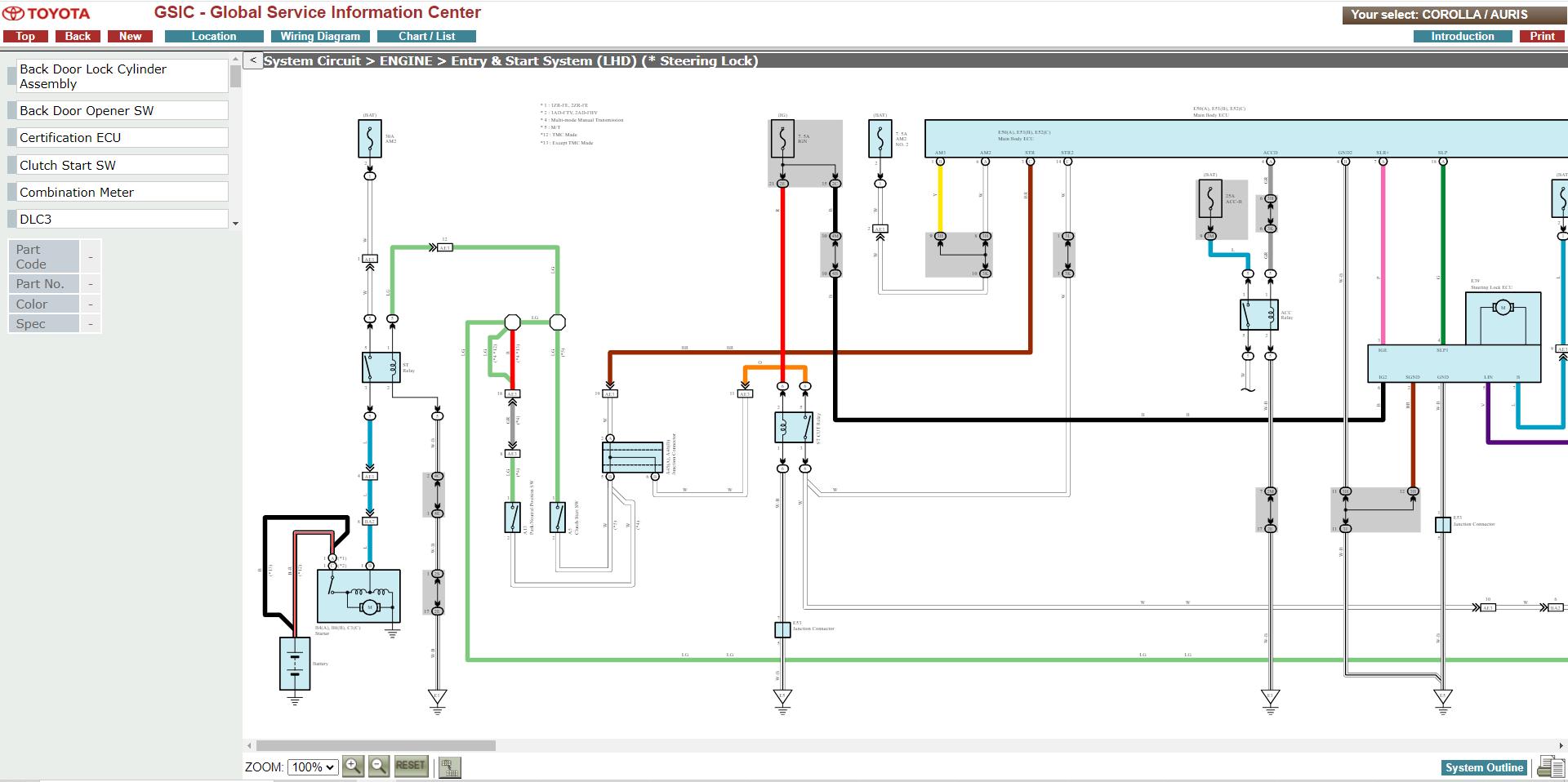The height and width of the screenshot is (782, 1568).
Task: Click the parts list scroll-down arrow
Action: [235, 223]
